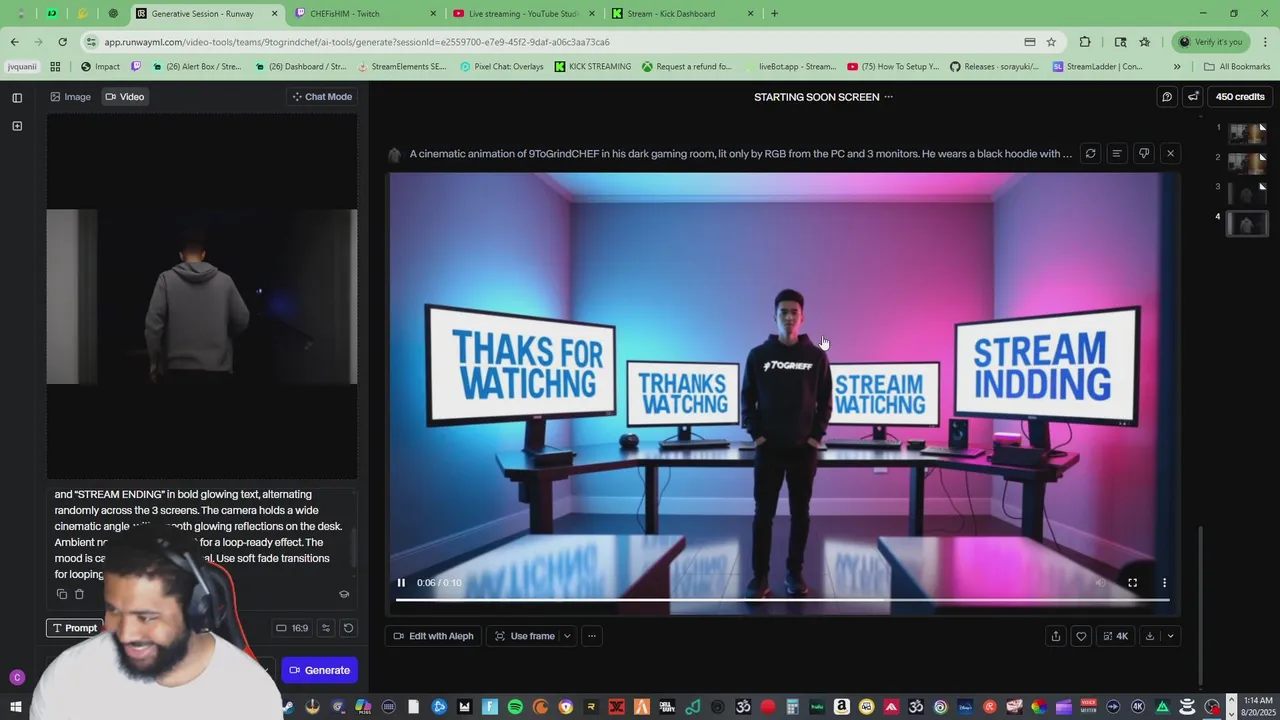This screenshot has height=720, width=1280.
Task: Open a new browser tab
Action: pos(774,14)
